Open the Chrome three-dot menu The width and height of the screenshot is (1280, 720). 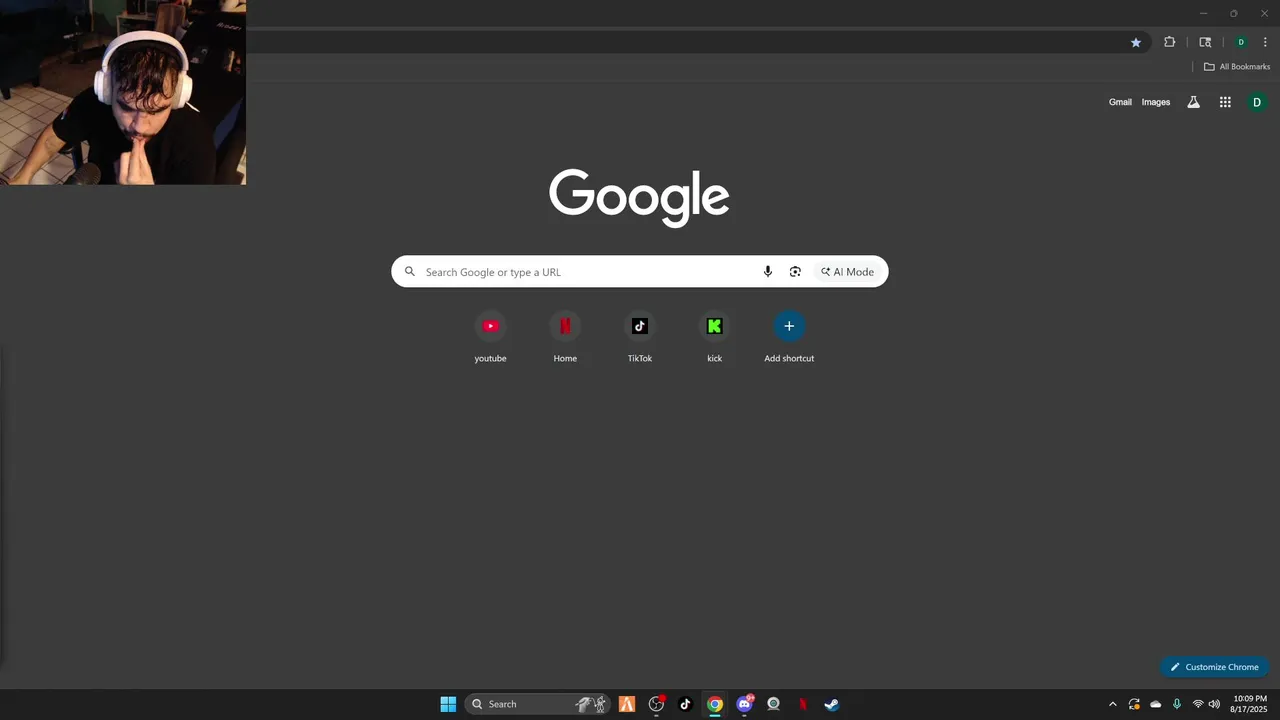(1265, 42)
